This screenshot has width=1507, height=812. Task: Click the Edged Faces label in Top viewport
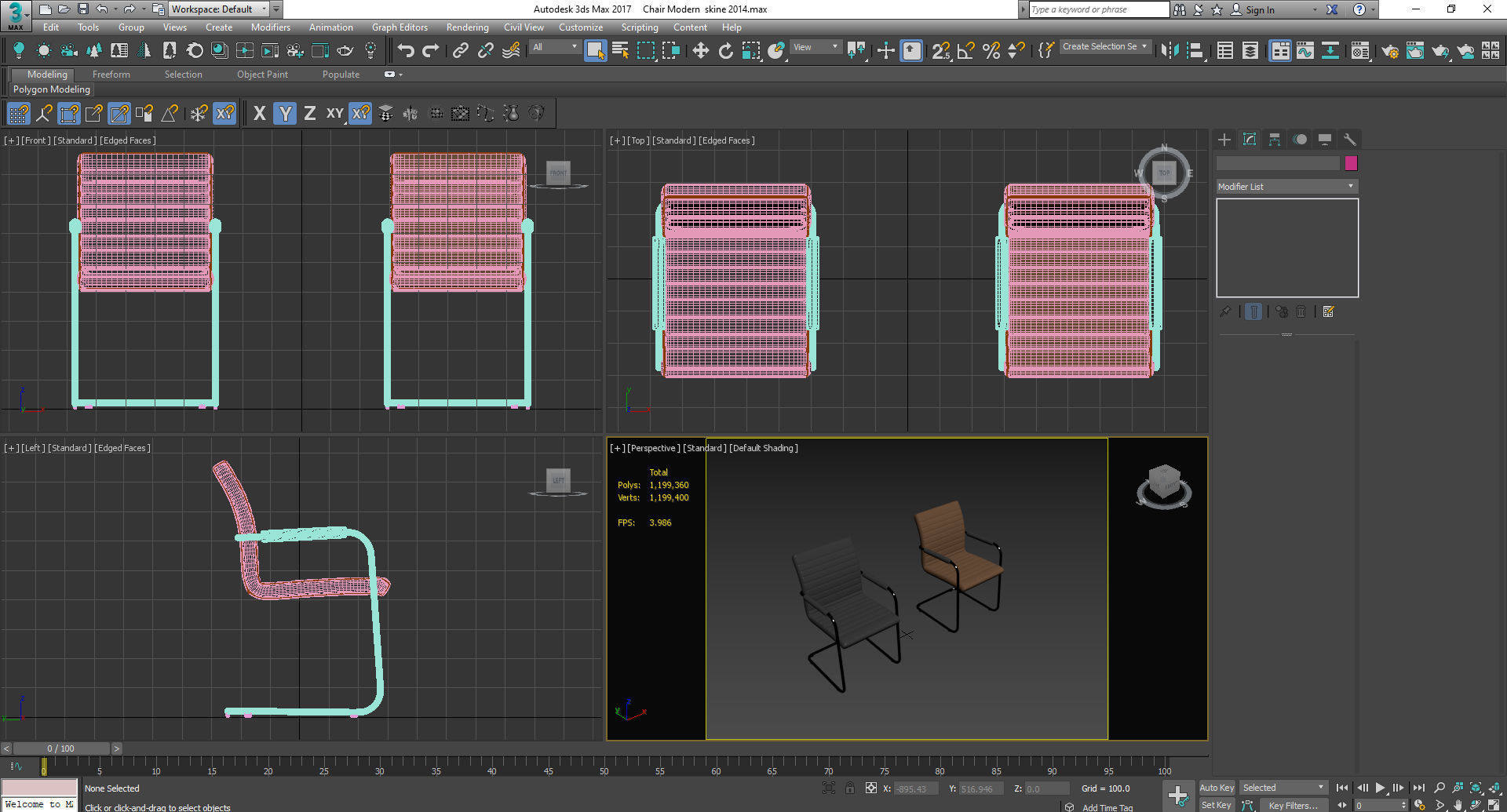pos(727,140)
